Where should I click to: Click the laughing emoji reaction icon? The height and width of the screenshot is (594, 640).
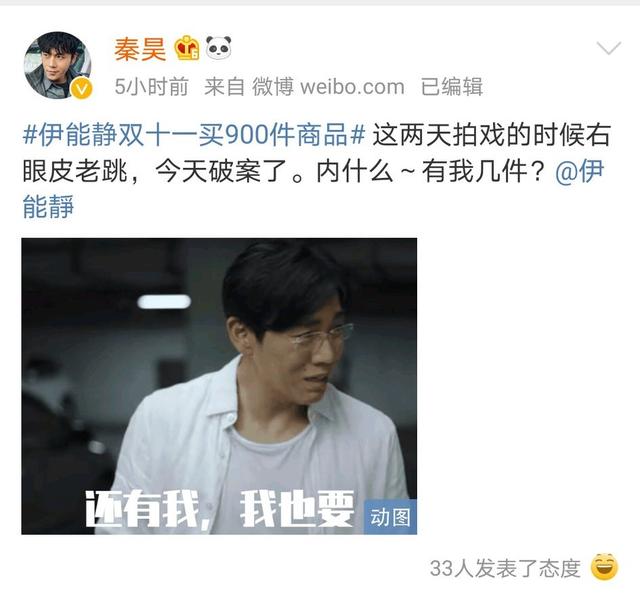click(x=604, y=567)
